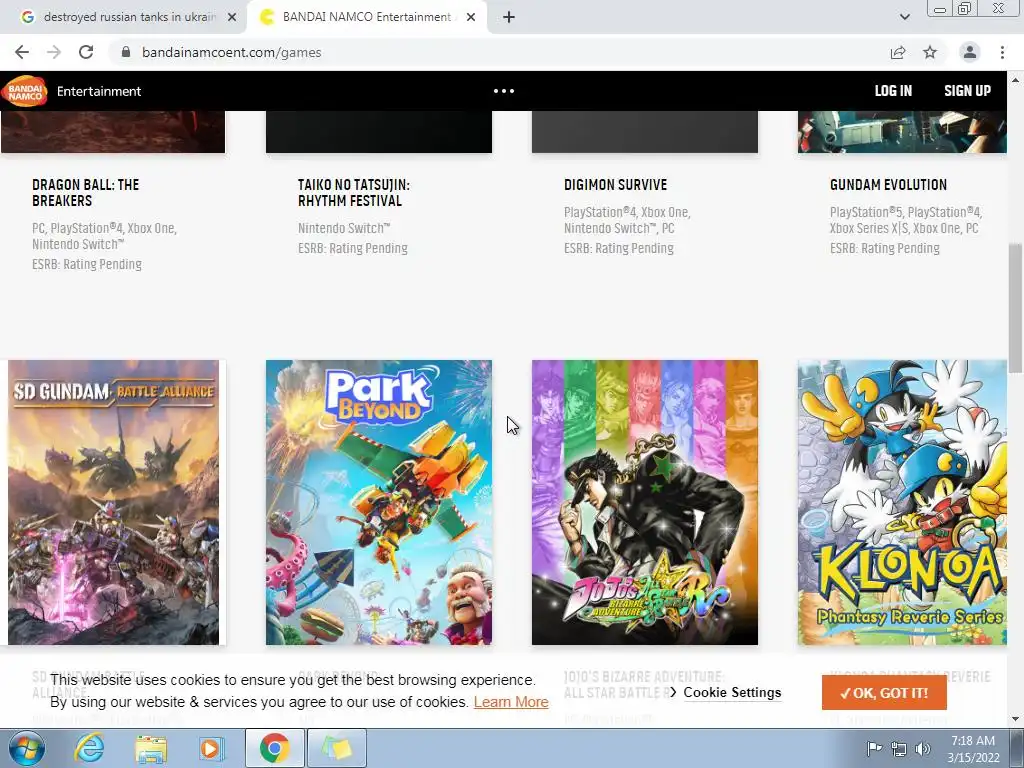Click SIGN UP in header
Screen dimensions: 1024x768
tap(967, 91)
